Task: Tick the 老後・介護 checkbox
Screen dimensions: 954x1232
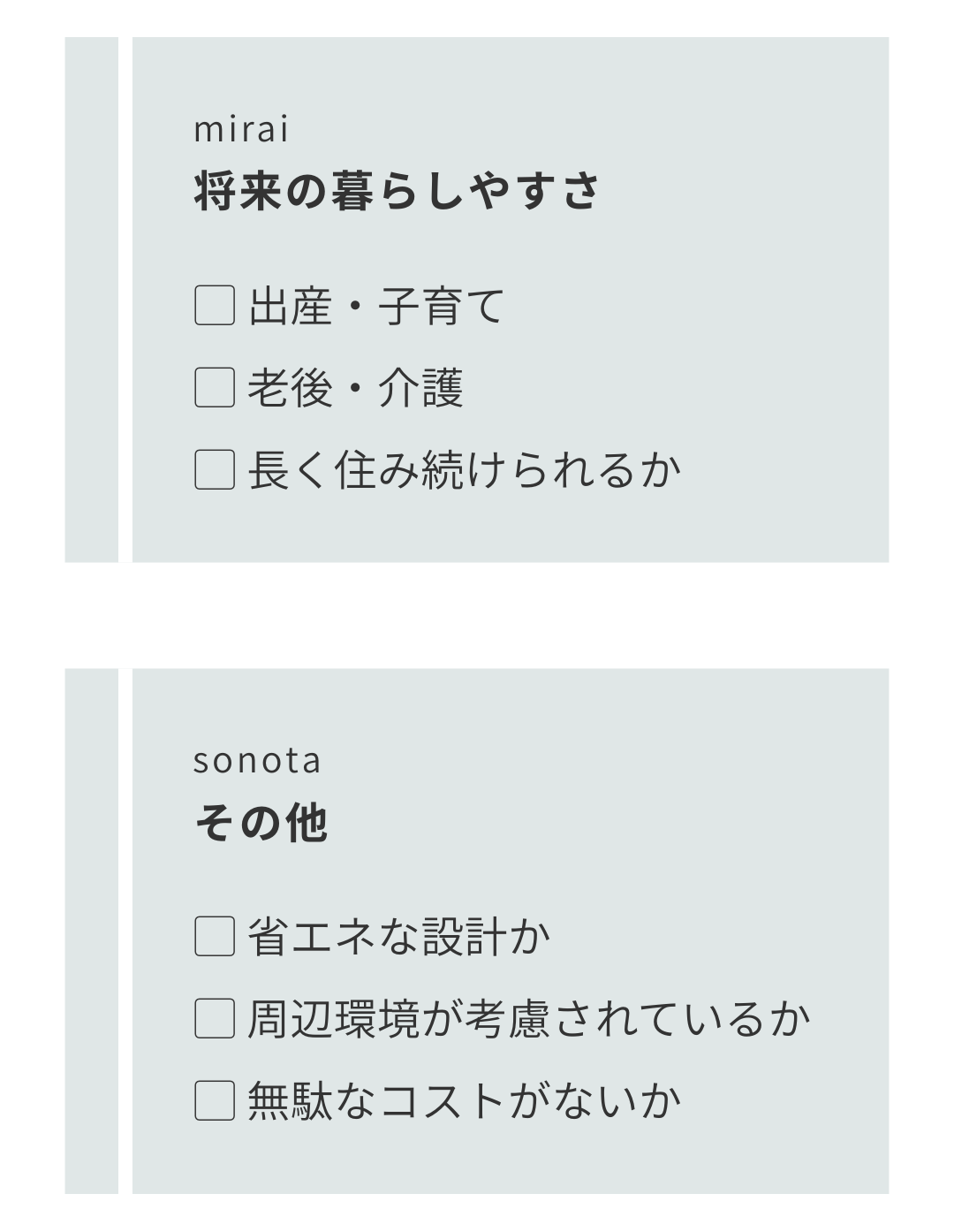Action: click(x=215, y=387)
